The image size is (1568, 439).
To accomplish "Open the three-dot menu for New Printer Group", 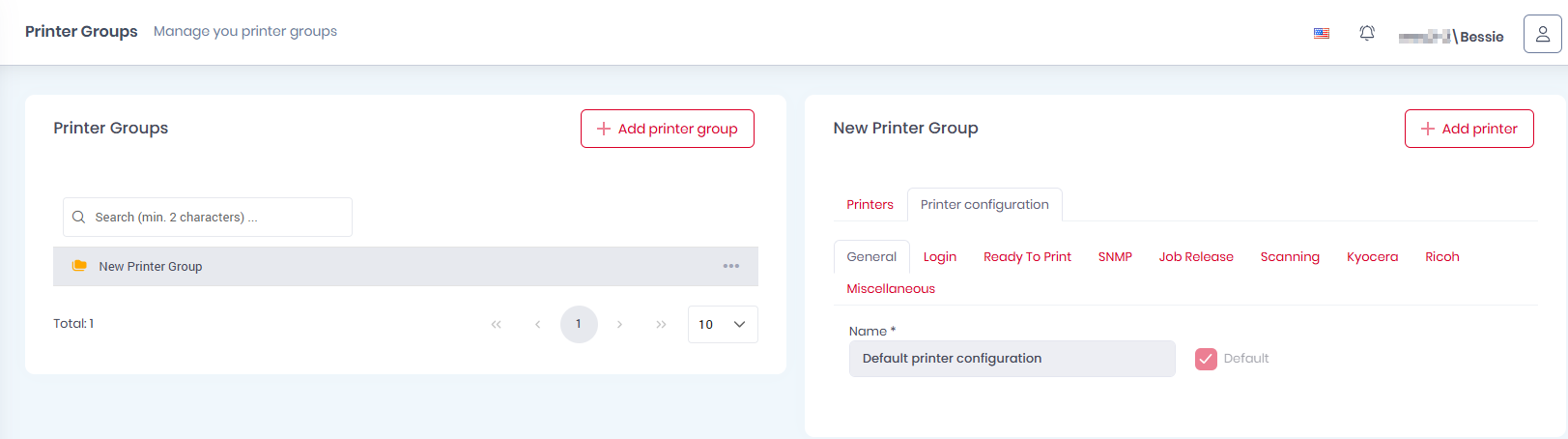I will (x=731, y=266).
